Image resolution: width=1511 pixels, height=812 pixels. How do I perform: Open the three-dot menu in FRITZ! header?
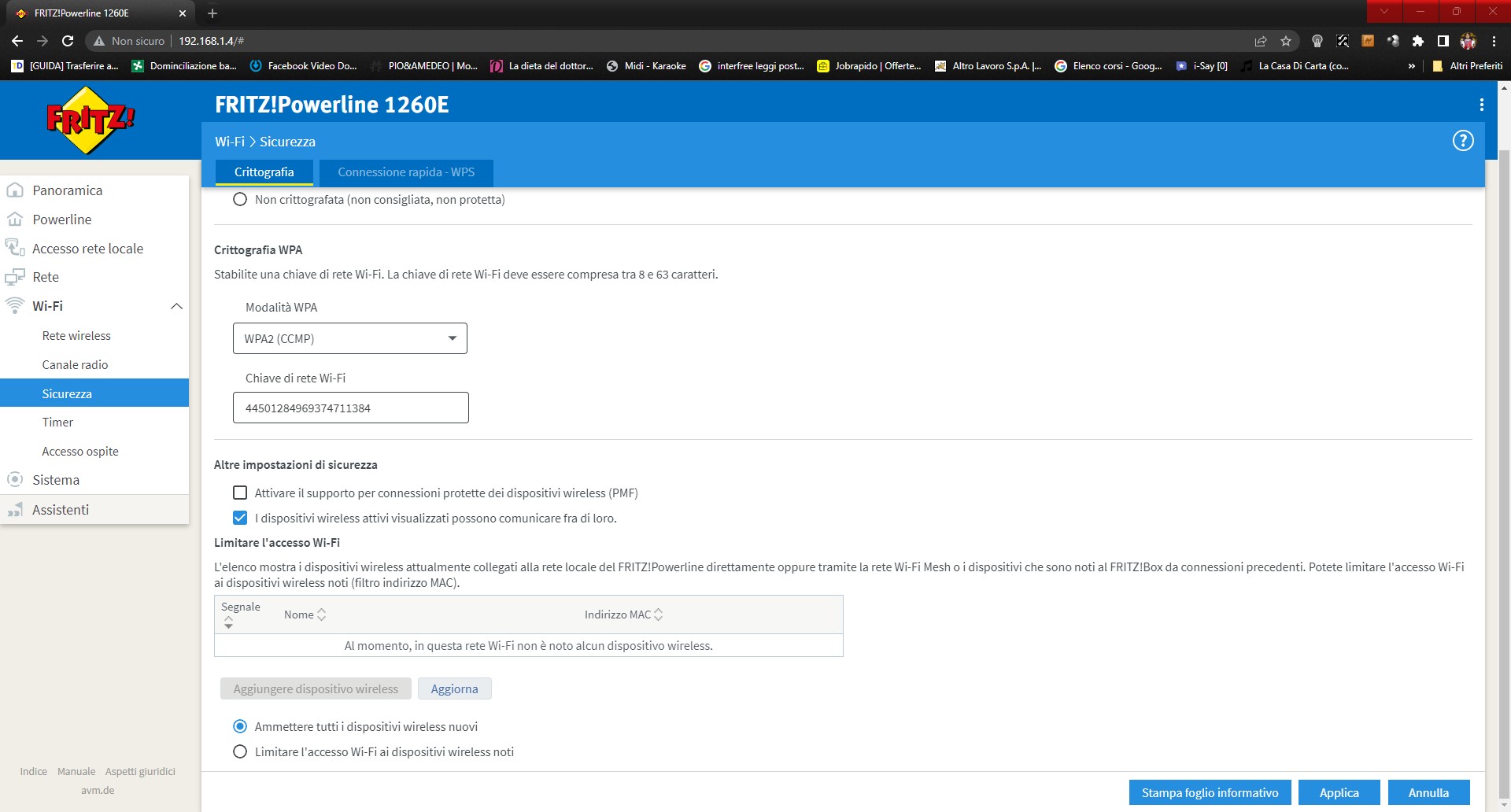(1481, 105)
